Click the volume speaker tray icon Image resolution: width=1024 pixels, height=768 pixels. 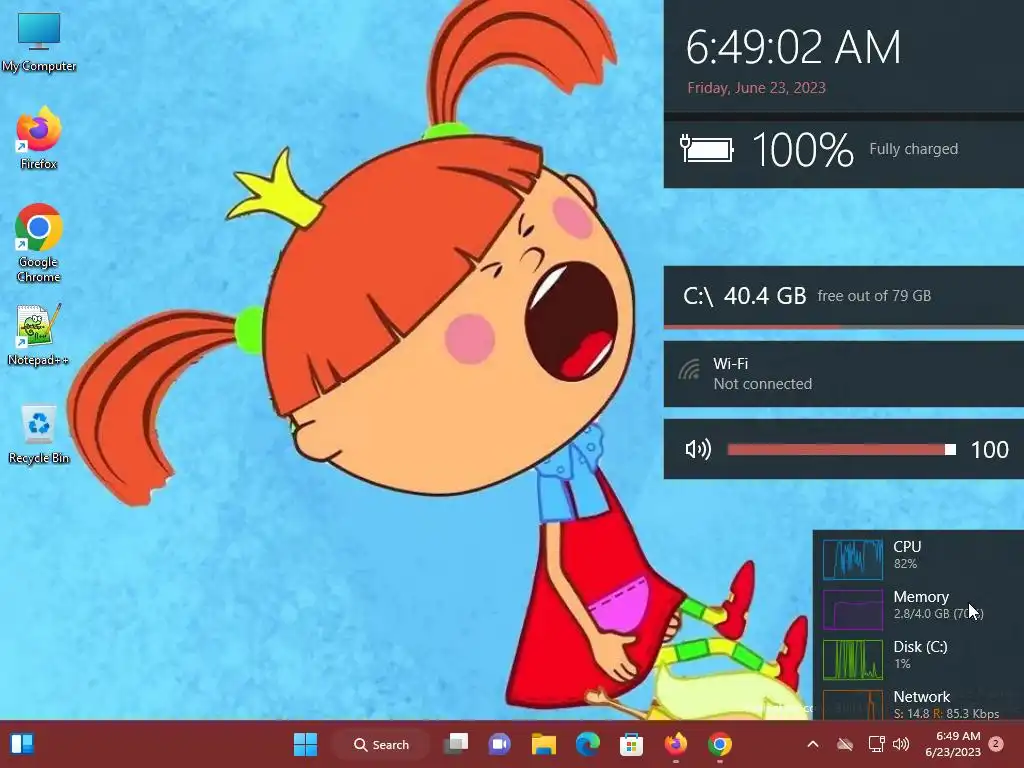[x=901, y=744]
